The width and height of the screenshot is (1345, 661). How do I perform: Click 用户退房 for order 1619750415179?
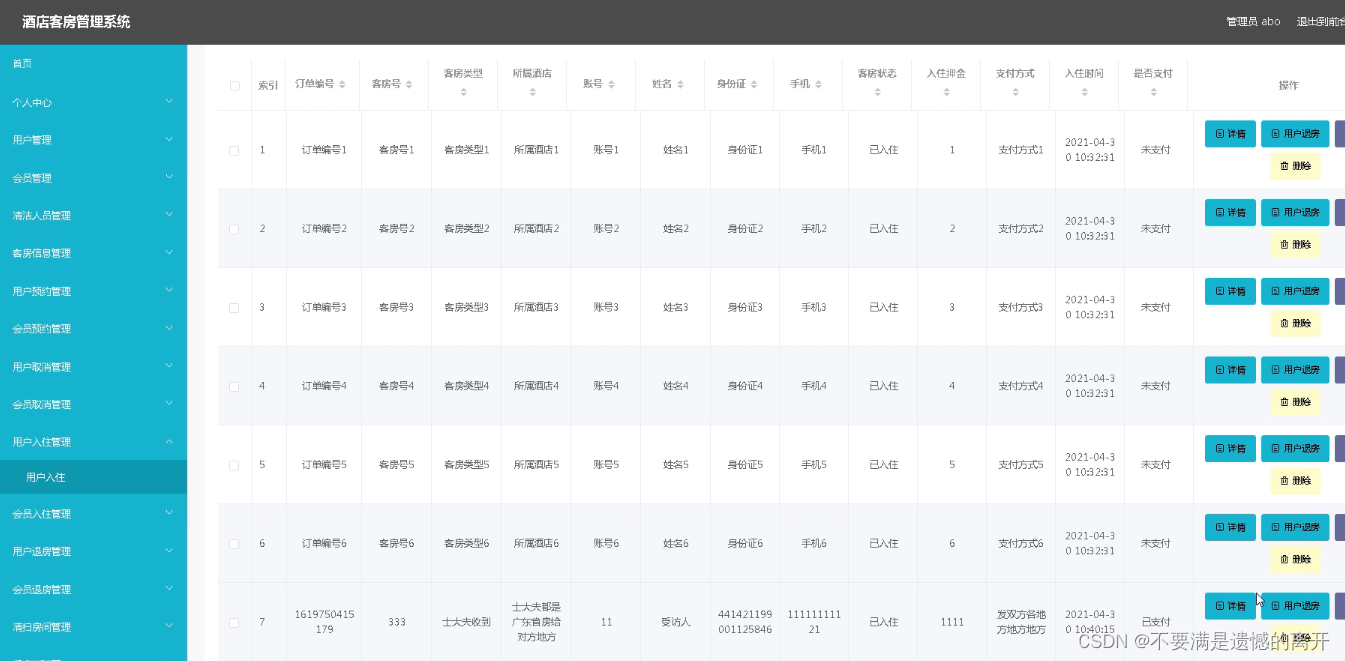pos(1295,606)
